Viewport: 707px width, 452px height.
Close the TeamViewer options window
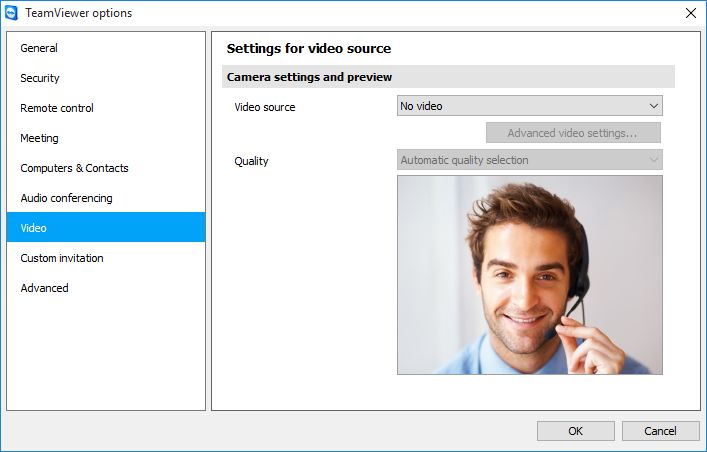(x=691, y=13)
